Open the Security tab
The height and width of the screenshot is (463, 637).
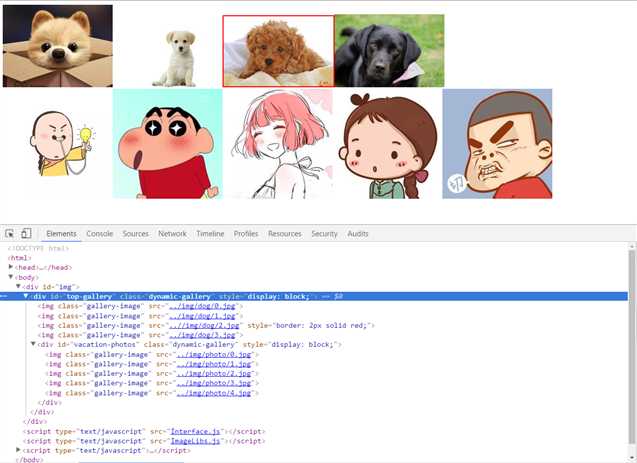[324, 234]
